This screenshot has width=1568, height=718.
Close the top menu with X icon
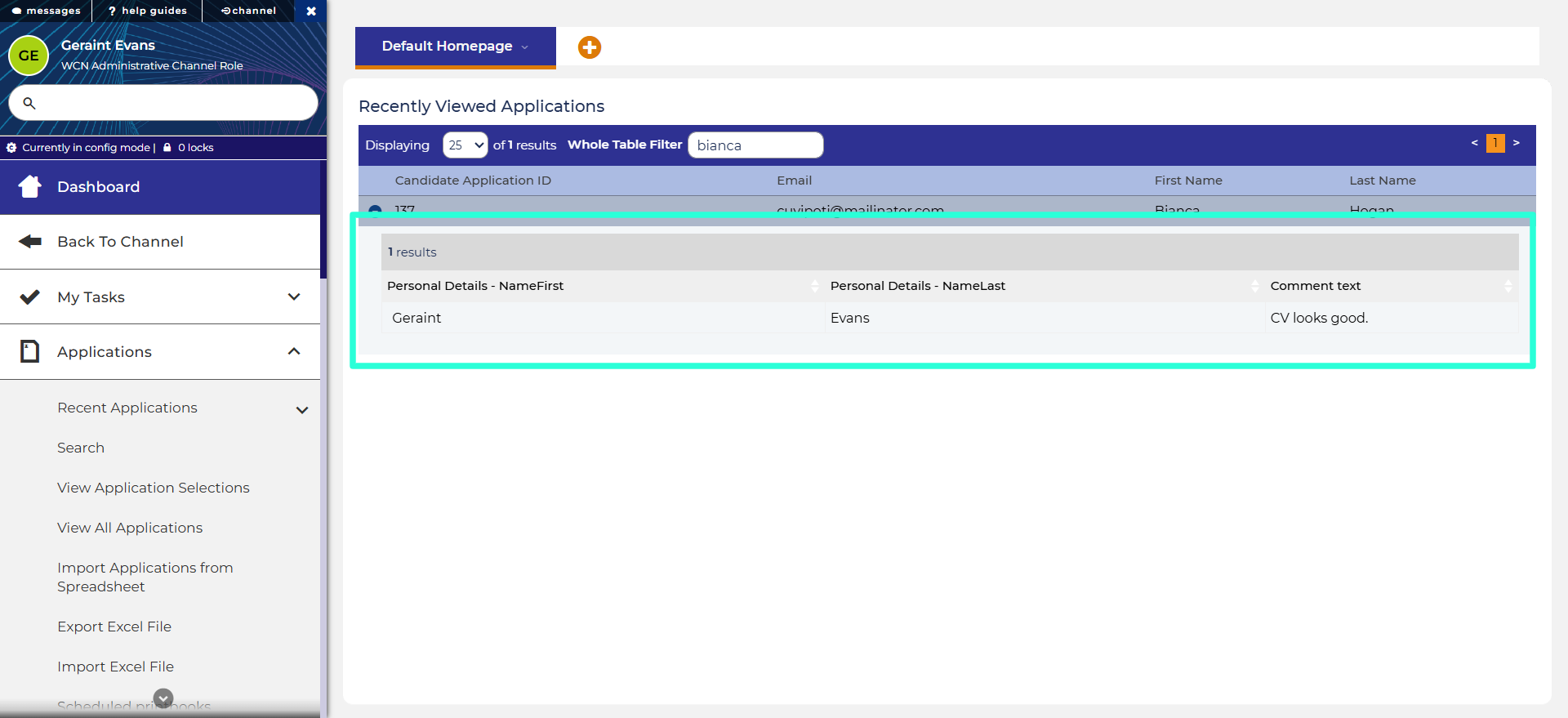pyautogui.click(x=311, y=11)
